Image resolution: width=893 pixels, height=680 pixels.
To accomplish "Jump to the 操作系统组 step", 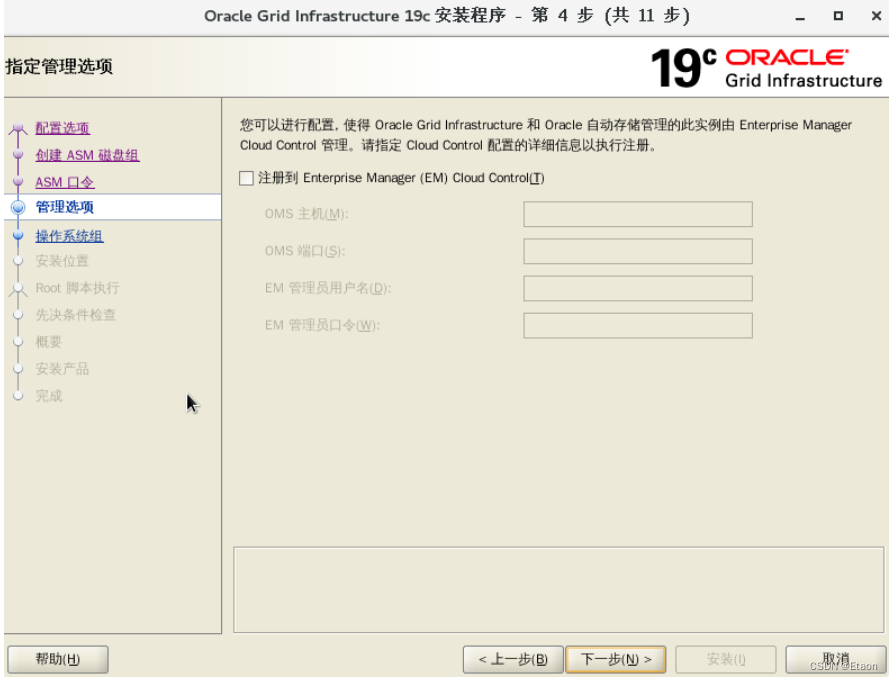I will (69, 236).
